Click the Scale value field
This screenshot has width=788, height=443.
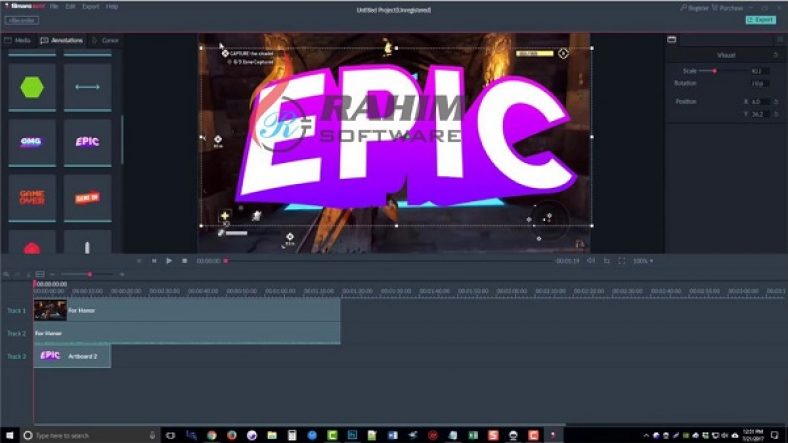(759, 71)
